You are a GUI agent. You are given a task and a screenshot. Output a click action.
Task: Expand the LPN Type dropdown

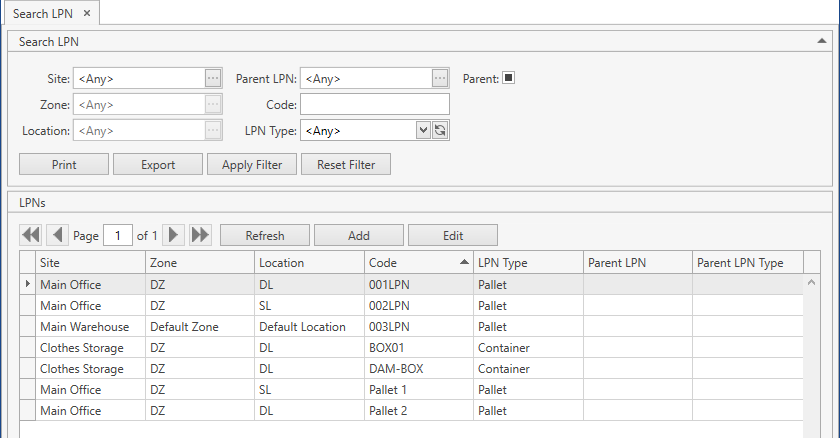[x=423, y=130]
